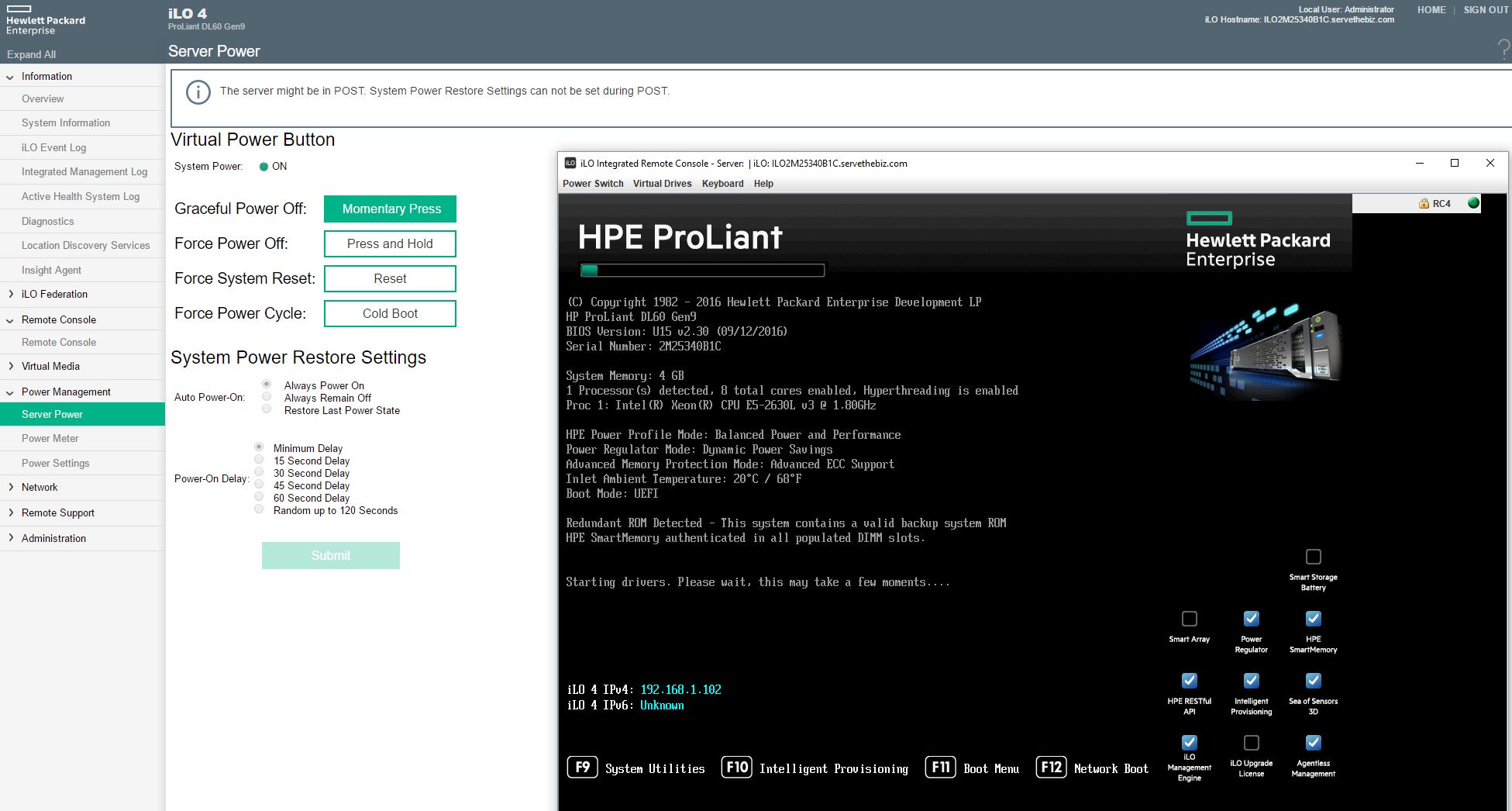Click the info icon in POST notice
Image resolution: width=1512 pixels, height=811 pixels.
[198, 92]
